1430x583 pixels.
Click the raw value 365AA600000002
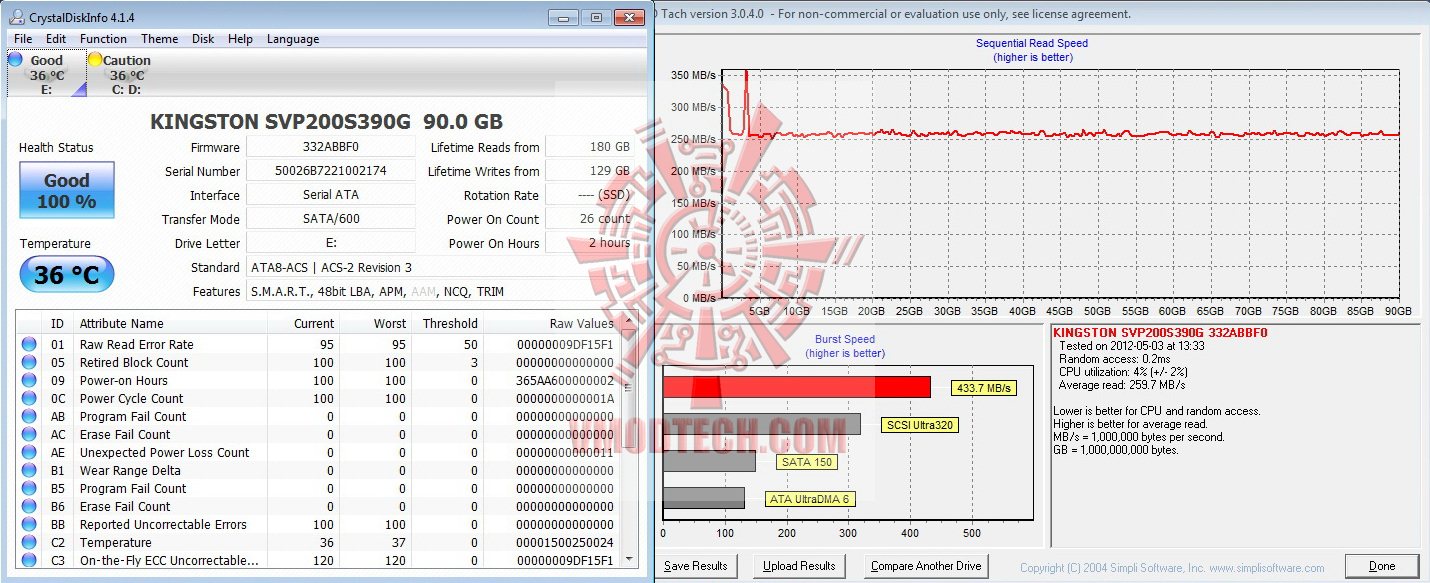564,381
